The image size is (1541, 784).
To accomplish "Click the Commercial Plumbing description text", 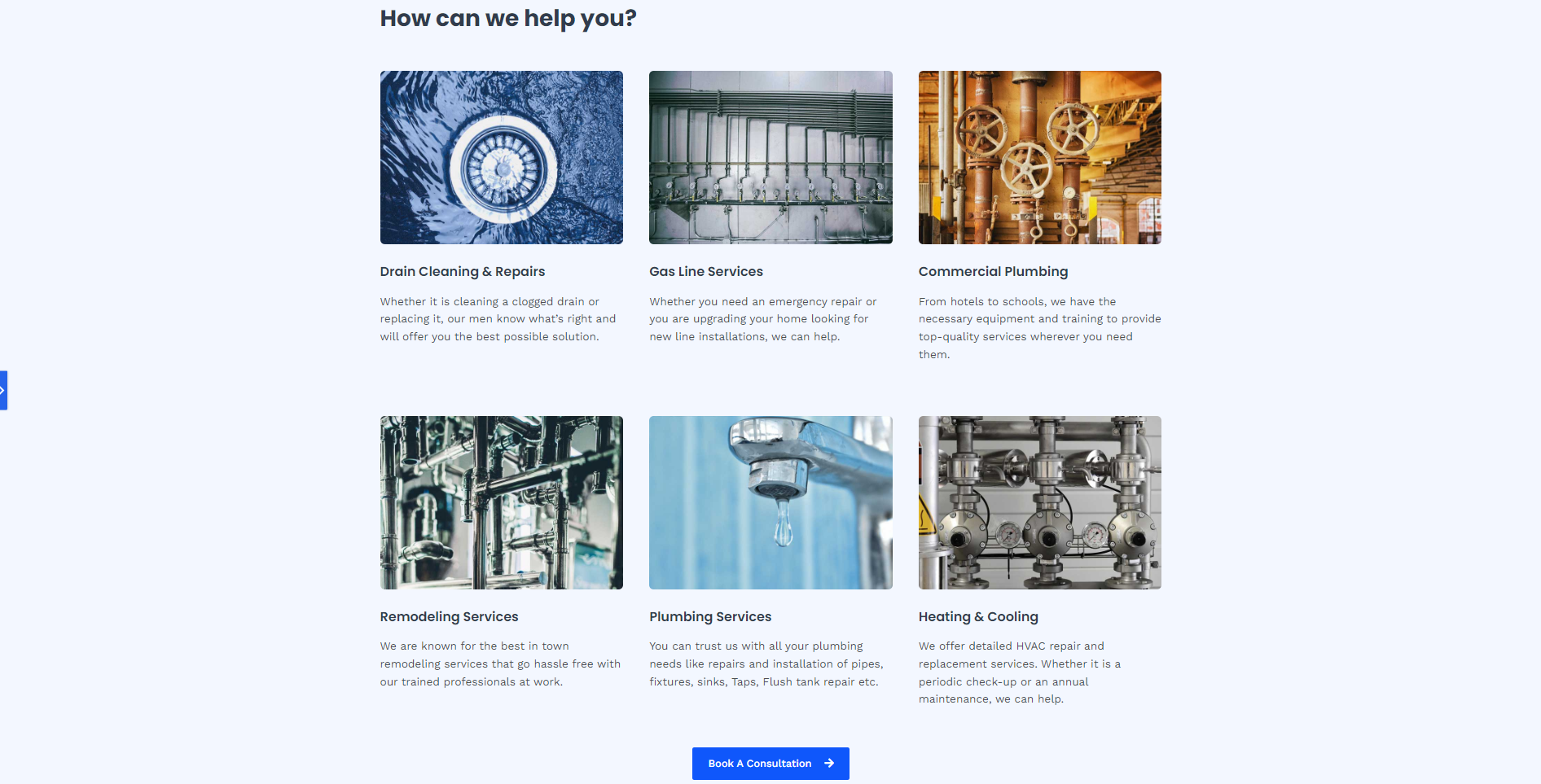I will click(x=1040, y=328).
